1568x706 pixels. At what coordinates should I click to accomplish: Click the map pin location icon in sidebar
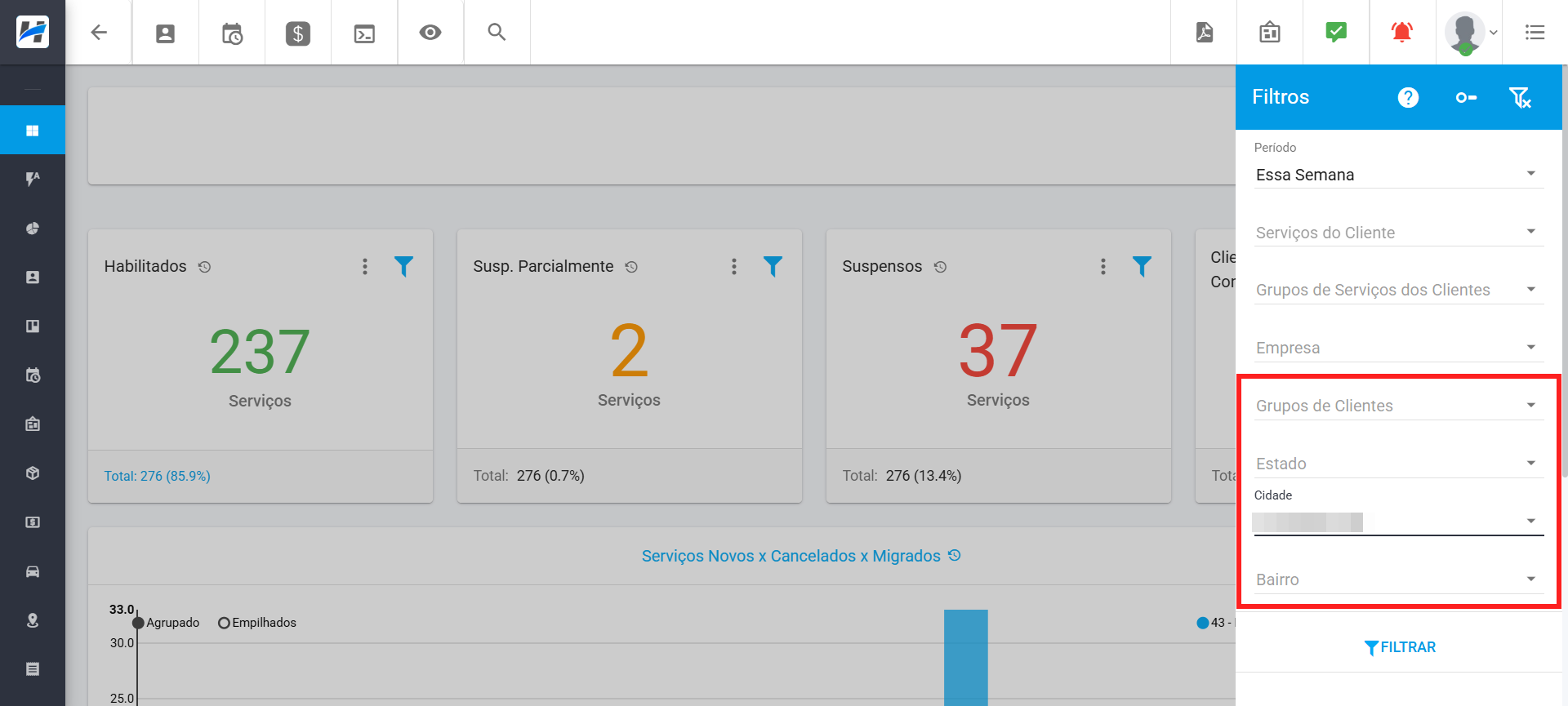pos(33,620)
